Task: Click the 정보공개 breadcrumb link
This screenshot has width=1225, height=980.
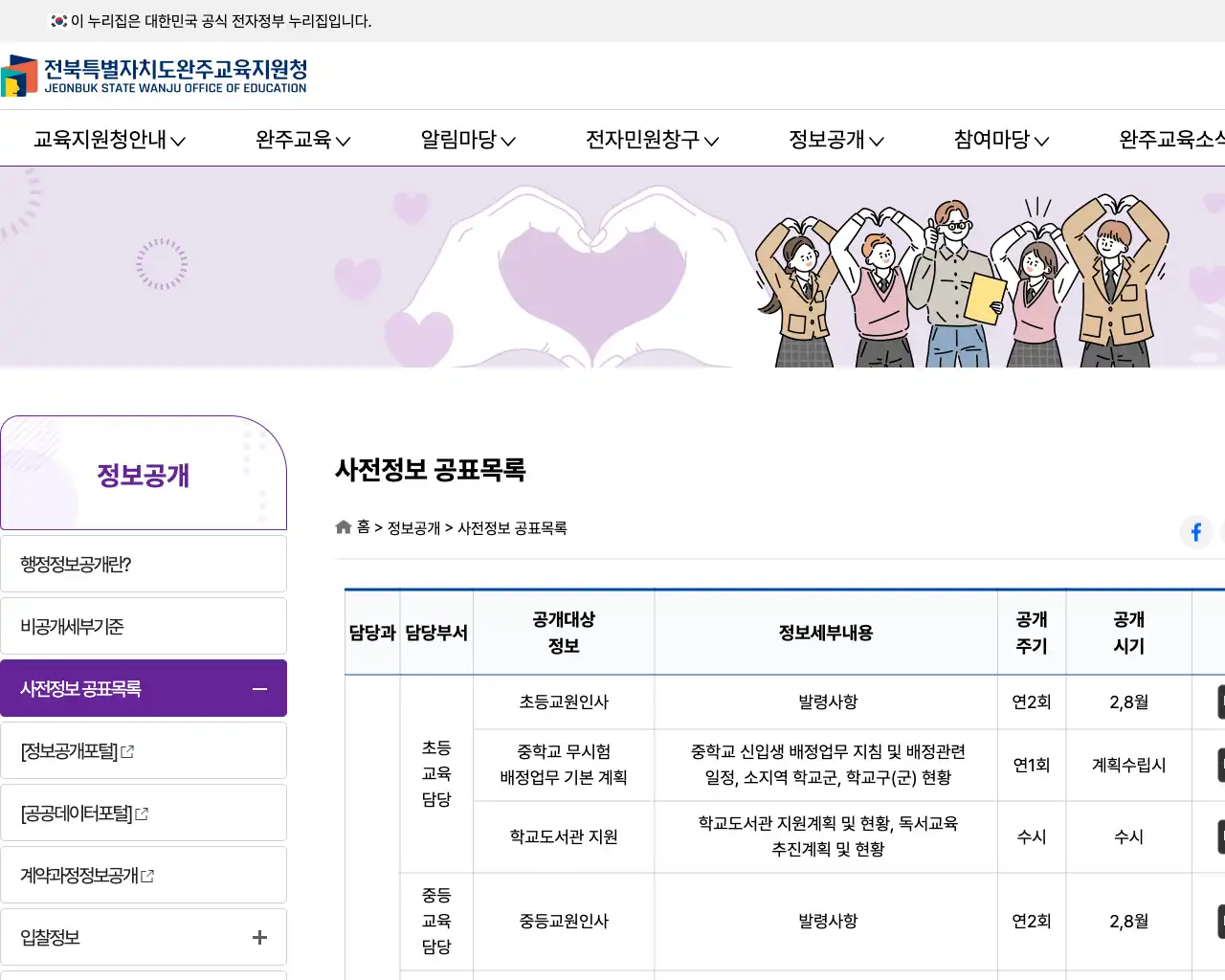Action: (413, 527)
